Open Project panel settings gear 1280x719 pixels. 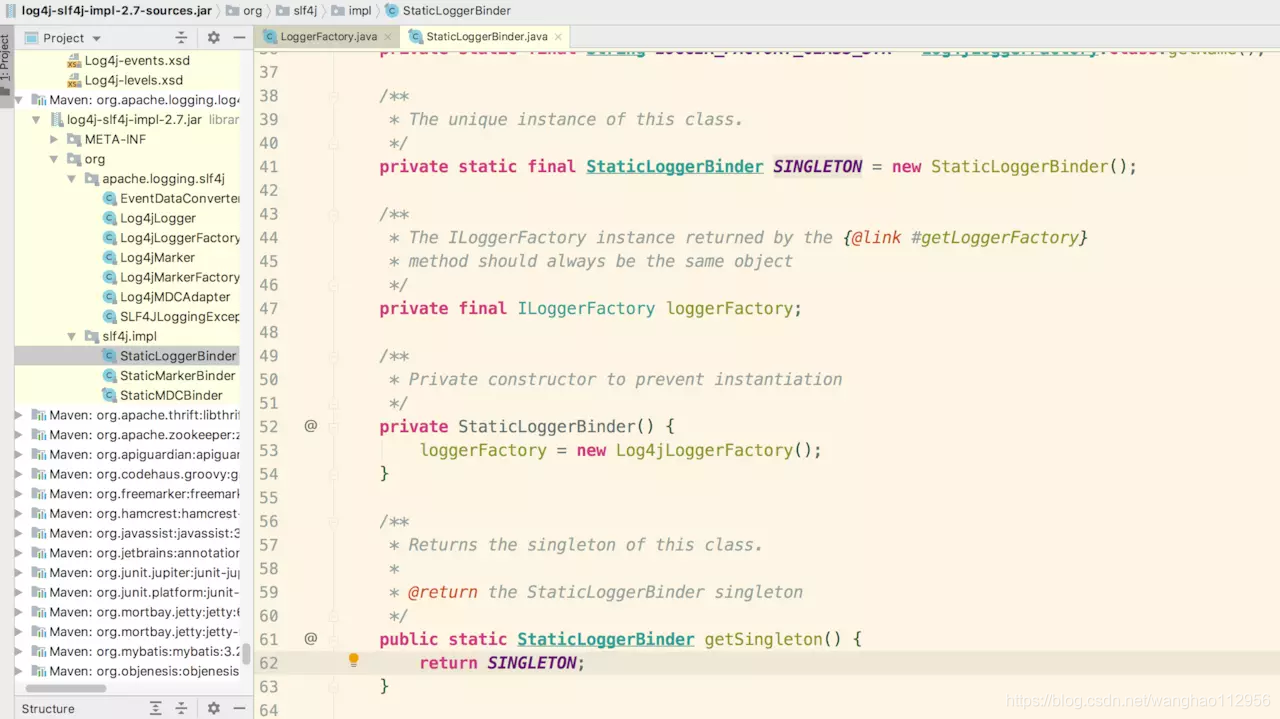coord(213,38)
